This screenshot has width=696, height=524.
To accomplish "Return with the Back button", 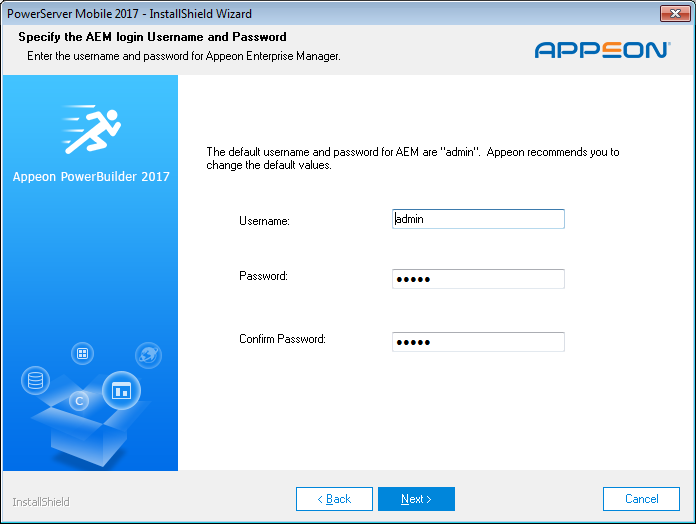I will click(334, 499).
